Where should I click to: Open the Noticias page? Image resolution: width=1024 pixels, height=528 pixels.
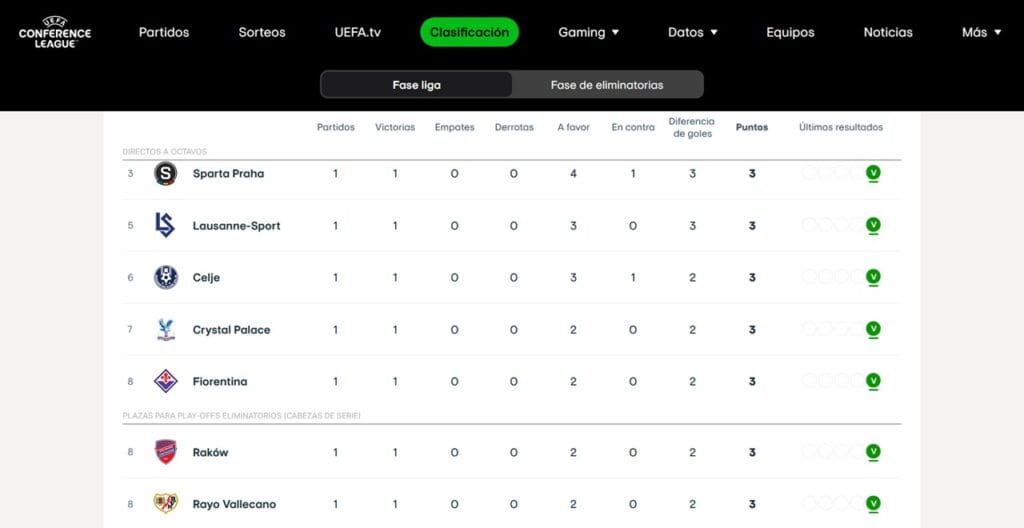(888, 32)
